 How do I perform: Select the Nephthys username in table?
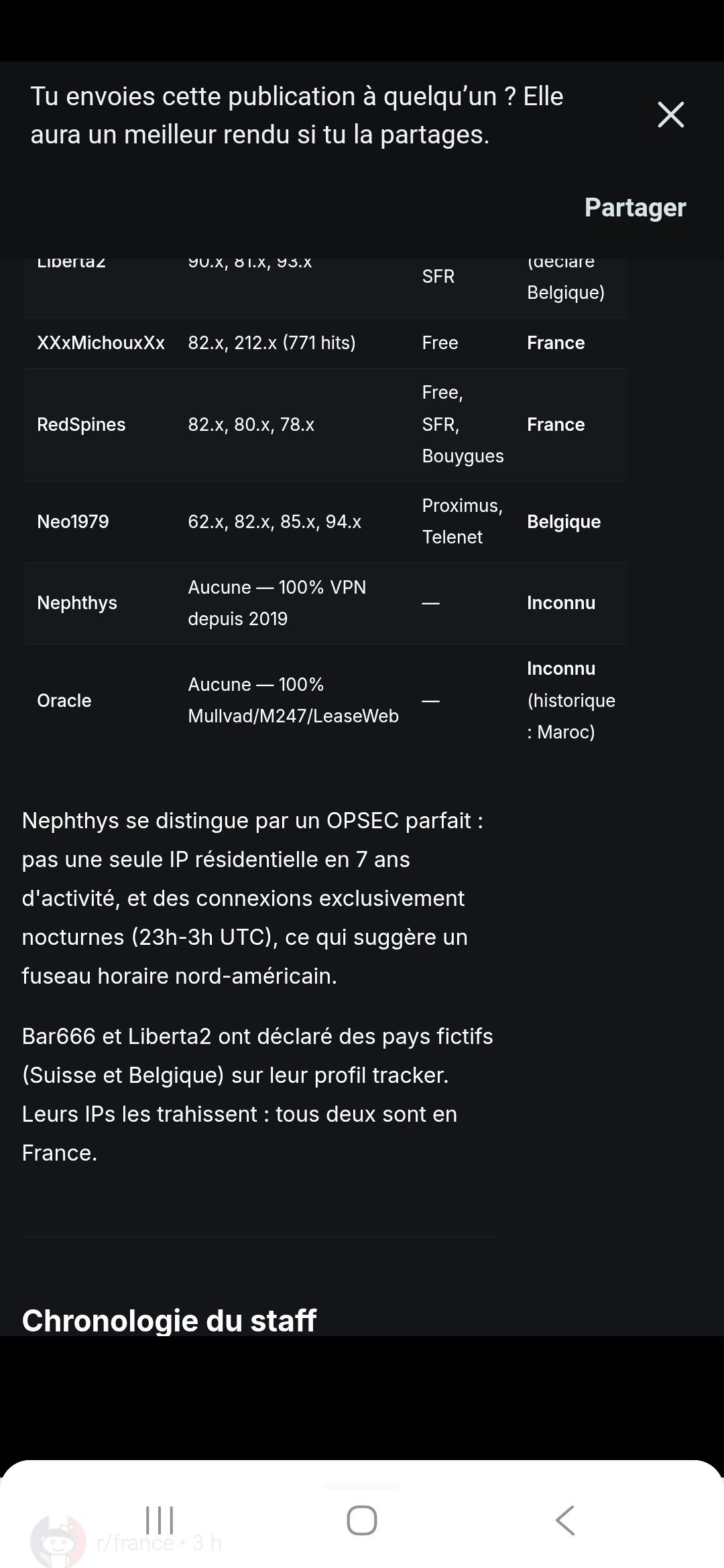(x=77, y=603)
